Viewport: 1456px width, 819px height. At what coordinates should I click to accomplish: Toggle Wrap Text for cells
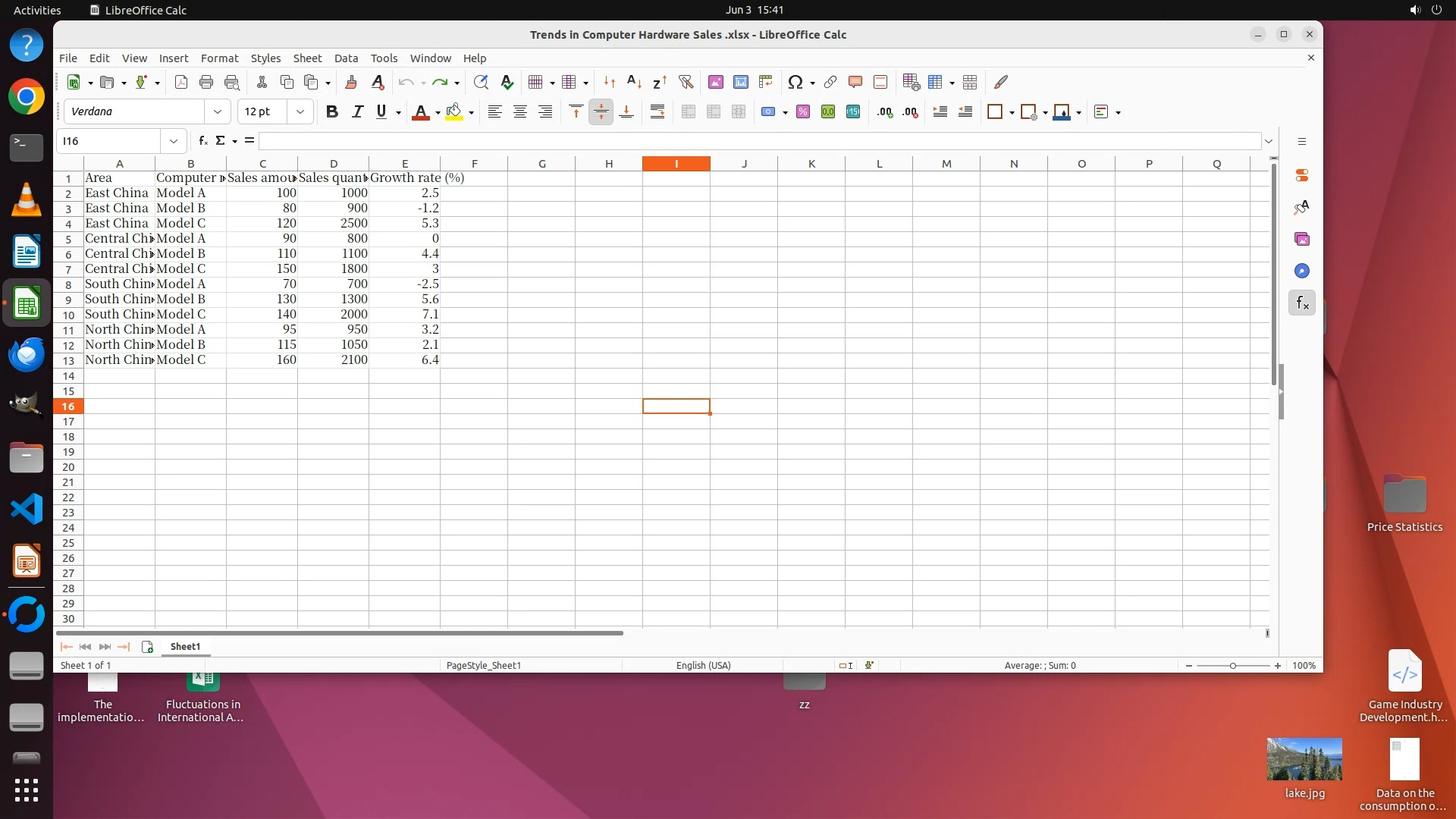pos(657,111)
